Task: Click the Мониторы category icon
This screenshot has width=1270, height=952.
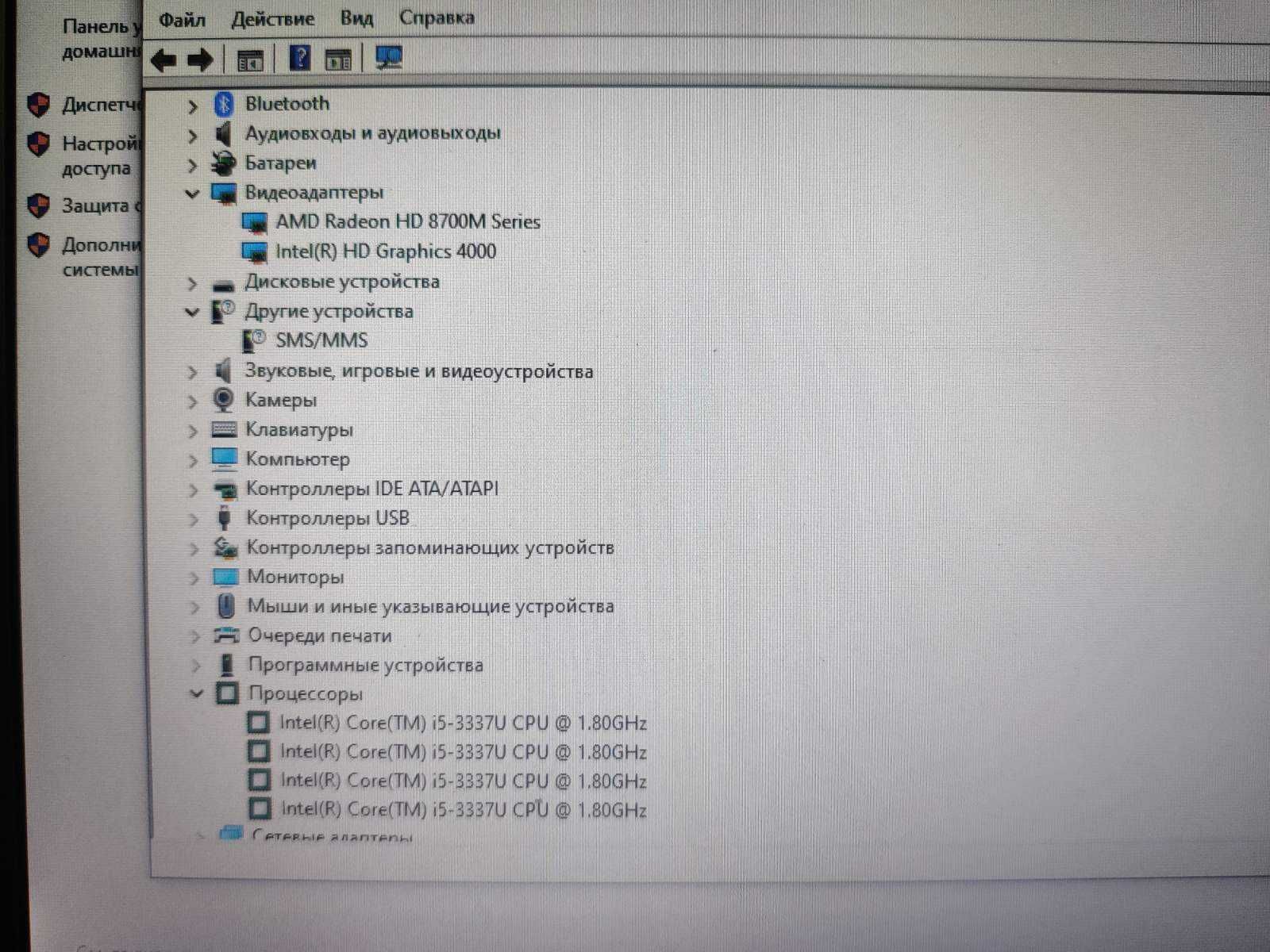Action: [x=225, y=577]
